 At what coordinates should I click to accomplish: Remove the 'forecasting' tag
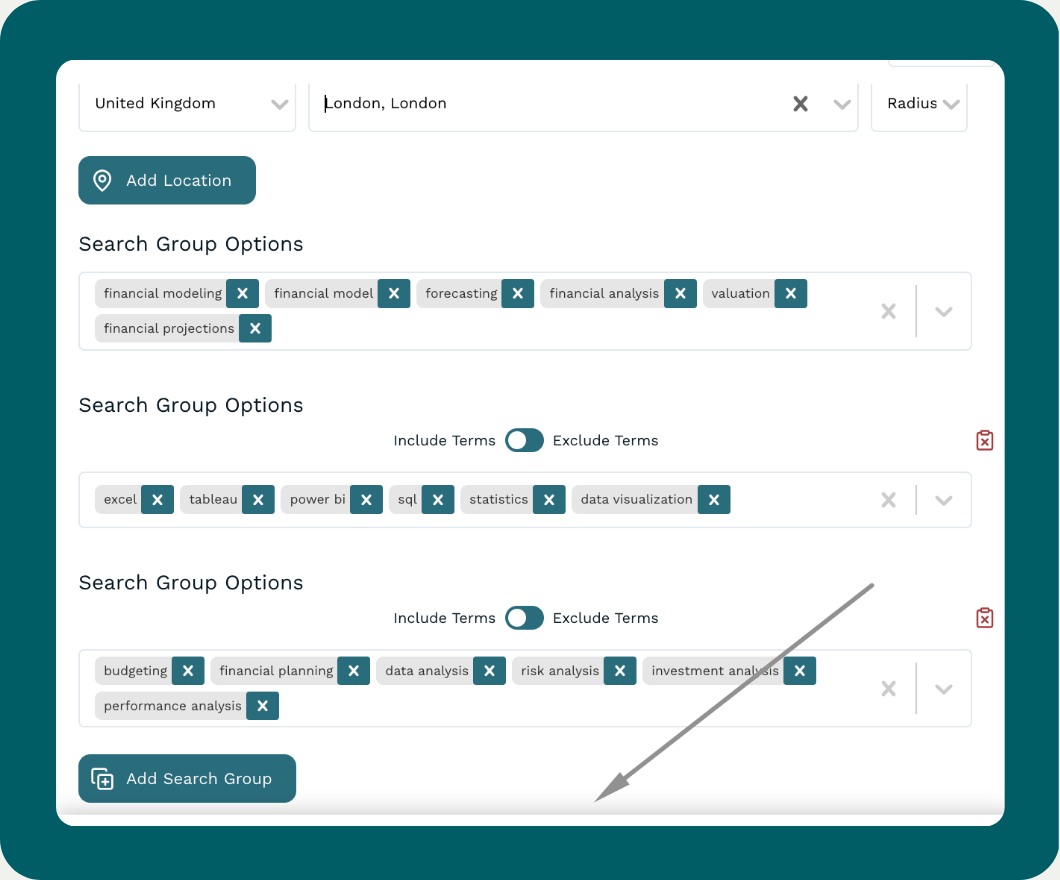point(517,293)
